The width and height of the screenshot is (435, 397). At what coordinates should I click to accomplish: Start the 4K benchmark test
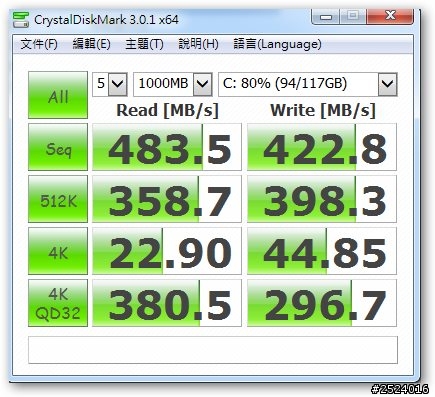coord(58,251)
